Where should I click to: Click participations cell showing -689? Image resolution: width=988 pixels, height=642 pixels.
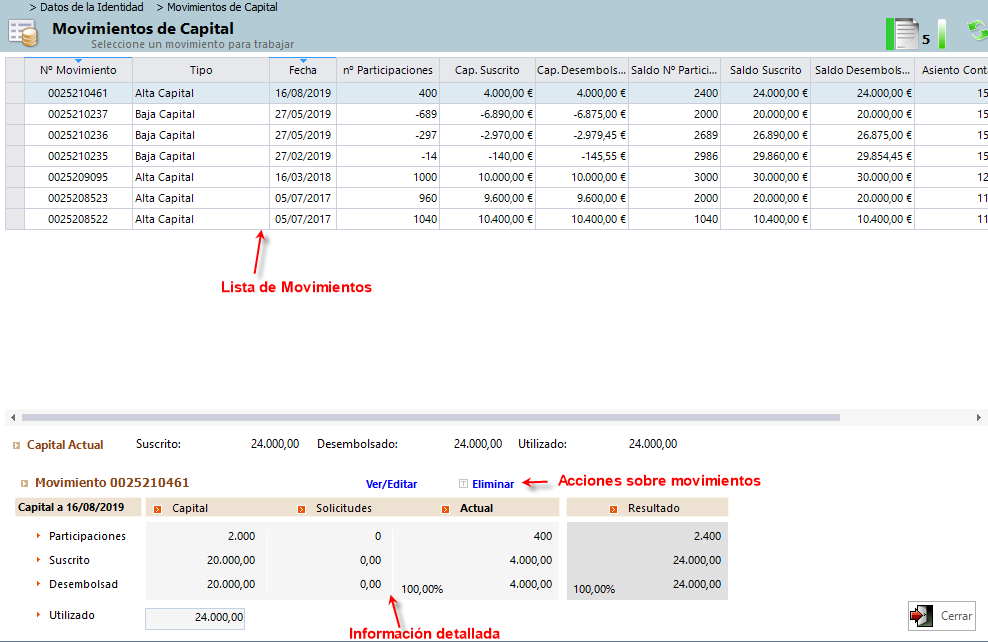tap(388, 114)
